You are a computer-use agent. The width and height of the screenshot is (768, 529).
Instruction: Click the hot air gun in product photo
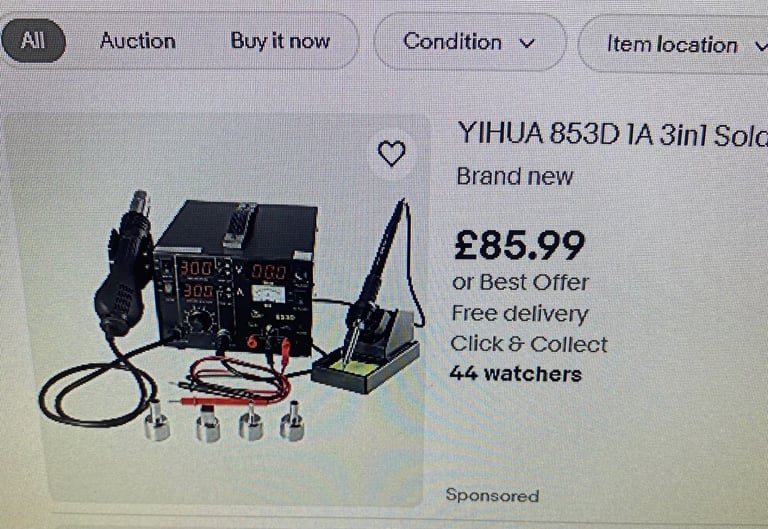[x=125, y=264]
